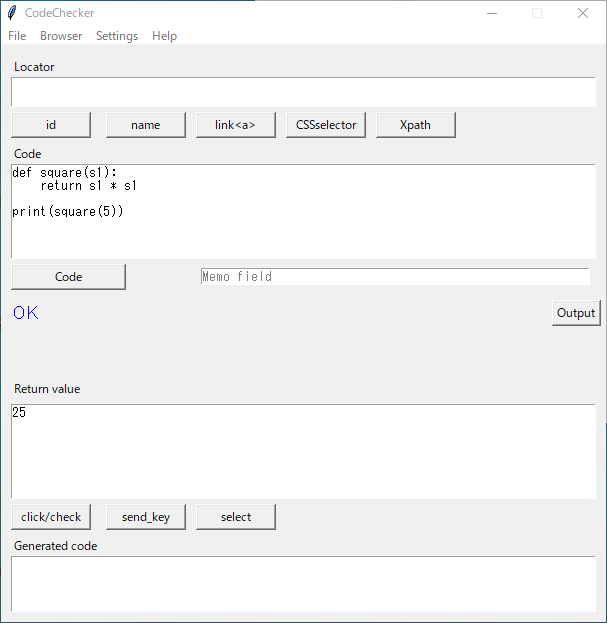Open the Help menu
The height and width of the screenshot is (623, 607).
point(164,36)
